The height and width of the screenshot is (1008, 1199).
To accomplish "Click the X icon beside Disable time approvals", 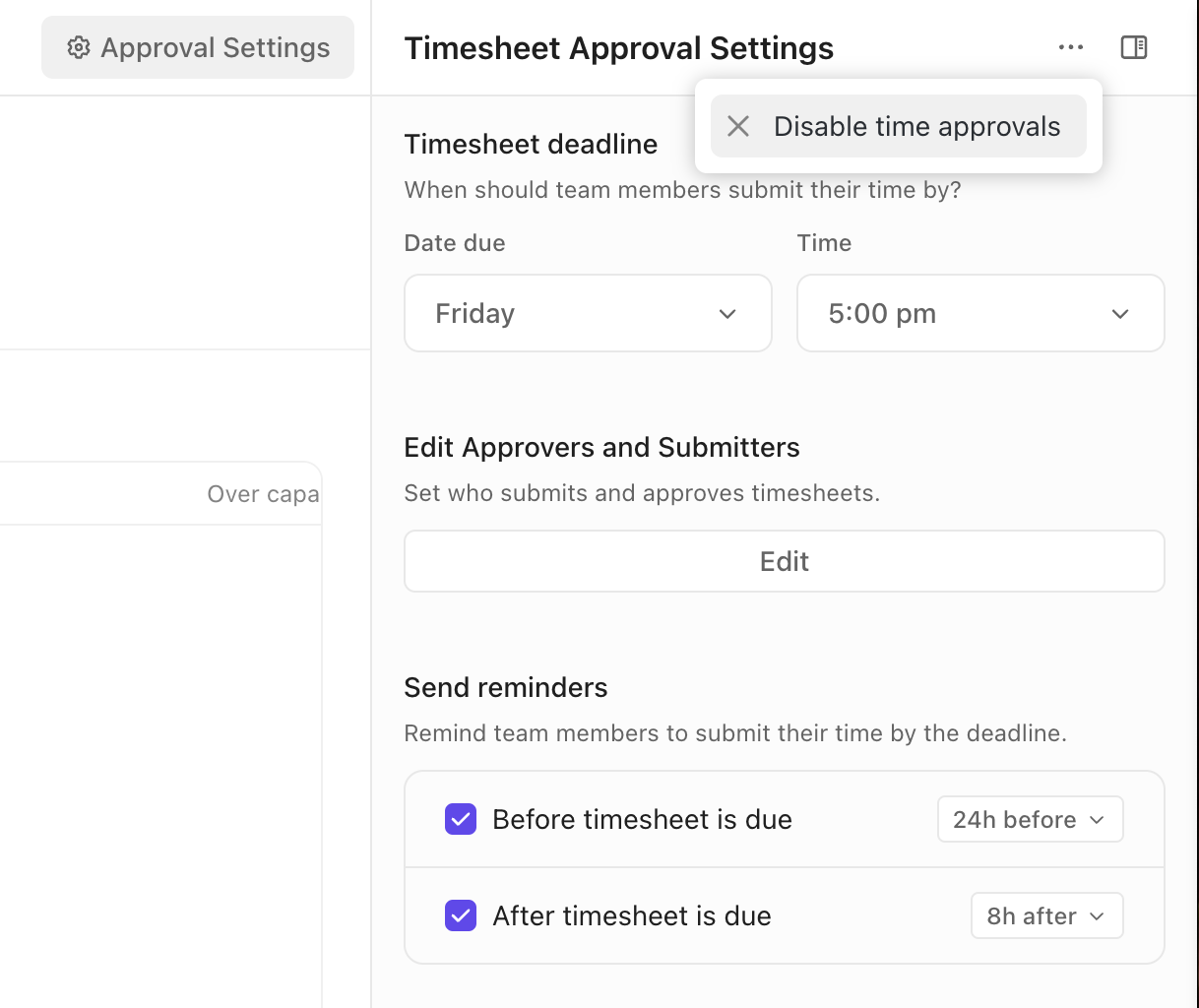I will point(738,126).
